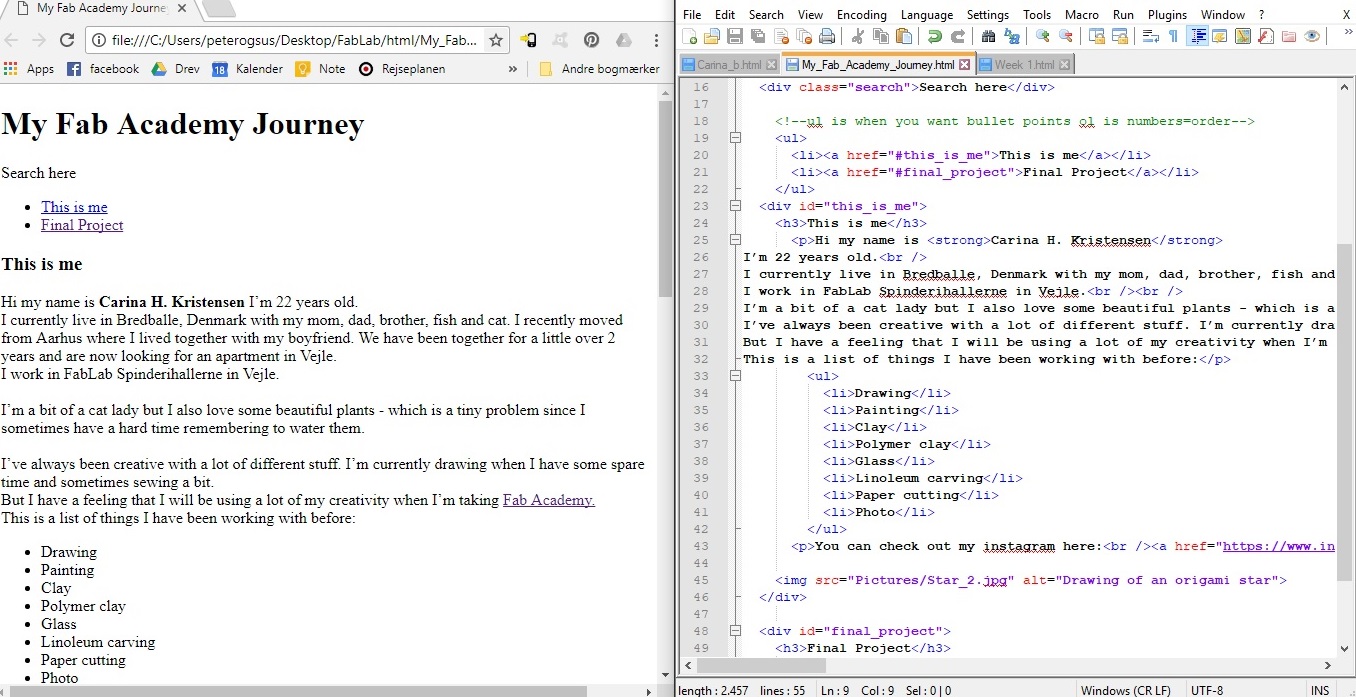Viewport: 1356px width, 697px height.
Task: Open the File menu in Notepad++
Action: (692, 15)
